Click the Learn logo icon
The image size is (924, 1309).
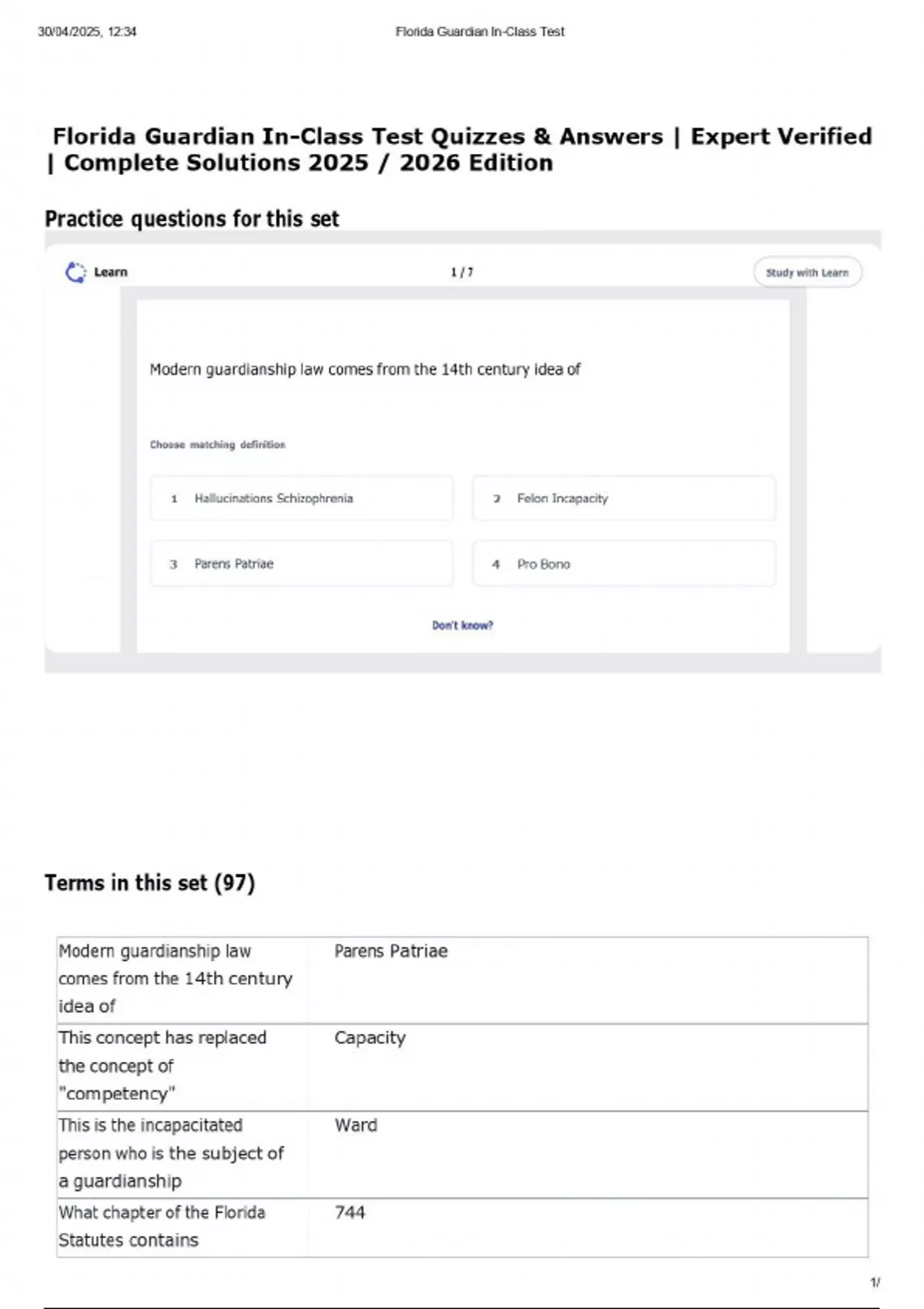click(x=75, y=273)
